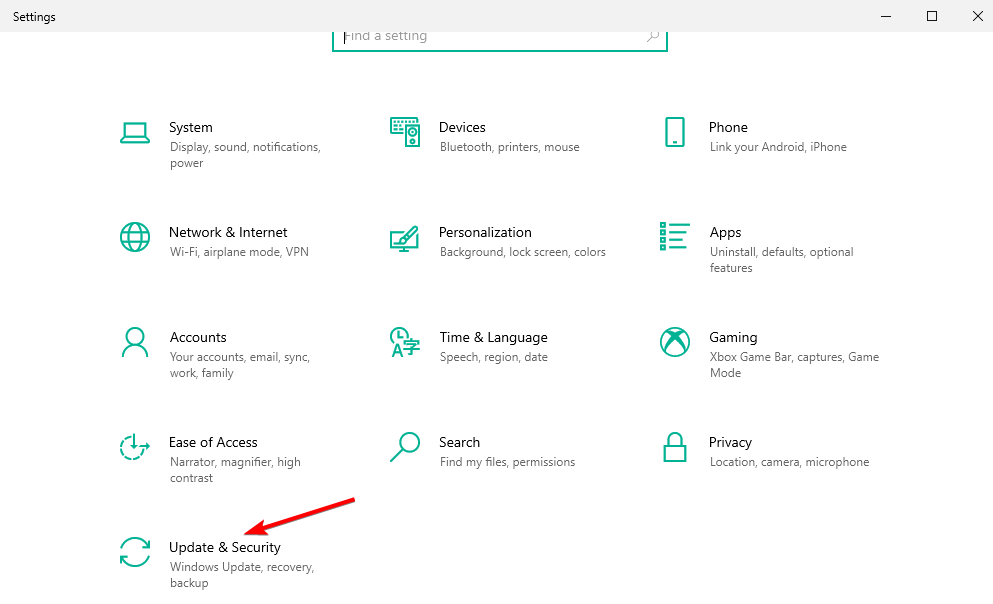The image size is (993, 604).
Task: Open Apps via the list icon
Action: (675, 238)
